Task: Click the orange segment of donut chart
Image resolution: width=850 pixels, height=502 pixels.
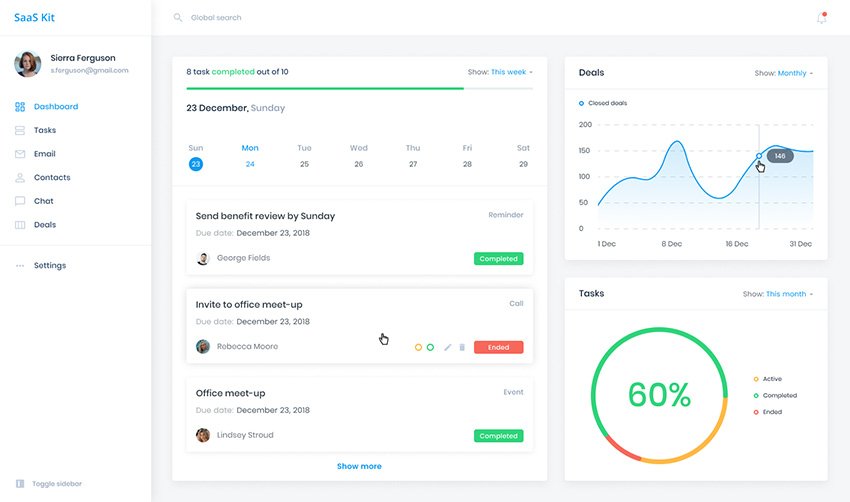Action: click(704, 443)
